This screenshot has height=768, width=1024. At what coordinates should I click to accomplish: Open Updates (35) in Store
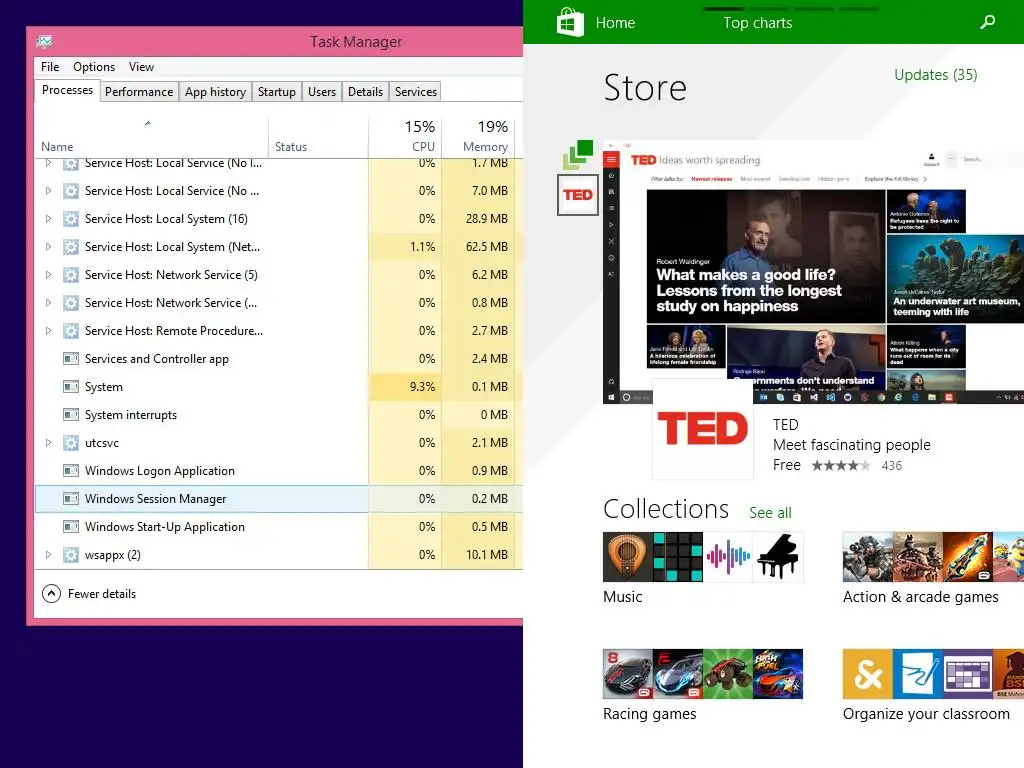(936, 74)
